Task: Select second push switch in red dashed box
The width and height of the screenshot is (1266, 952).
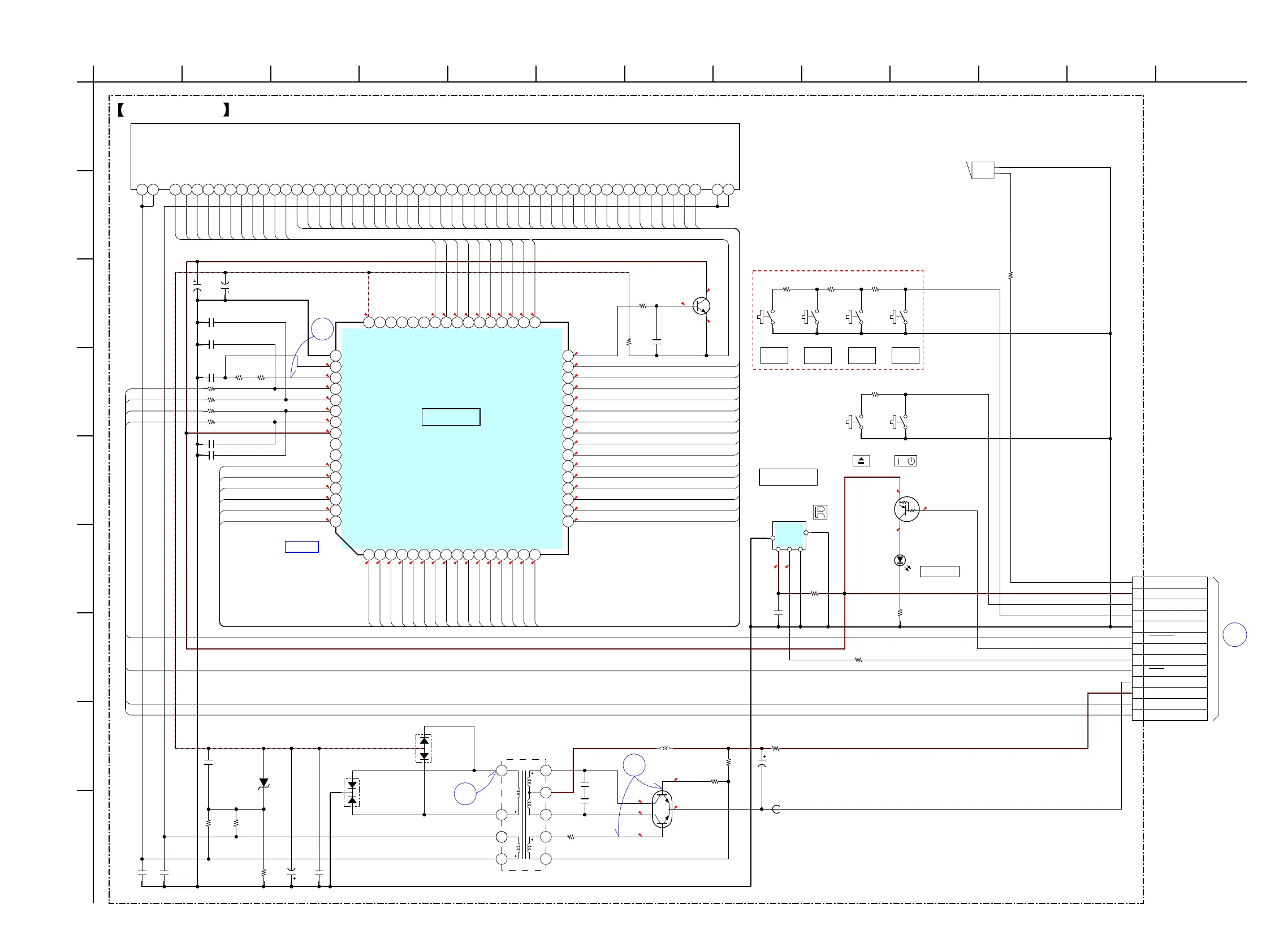Action: pyautogui.click(x=810, y=317)
